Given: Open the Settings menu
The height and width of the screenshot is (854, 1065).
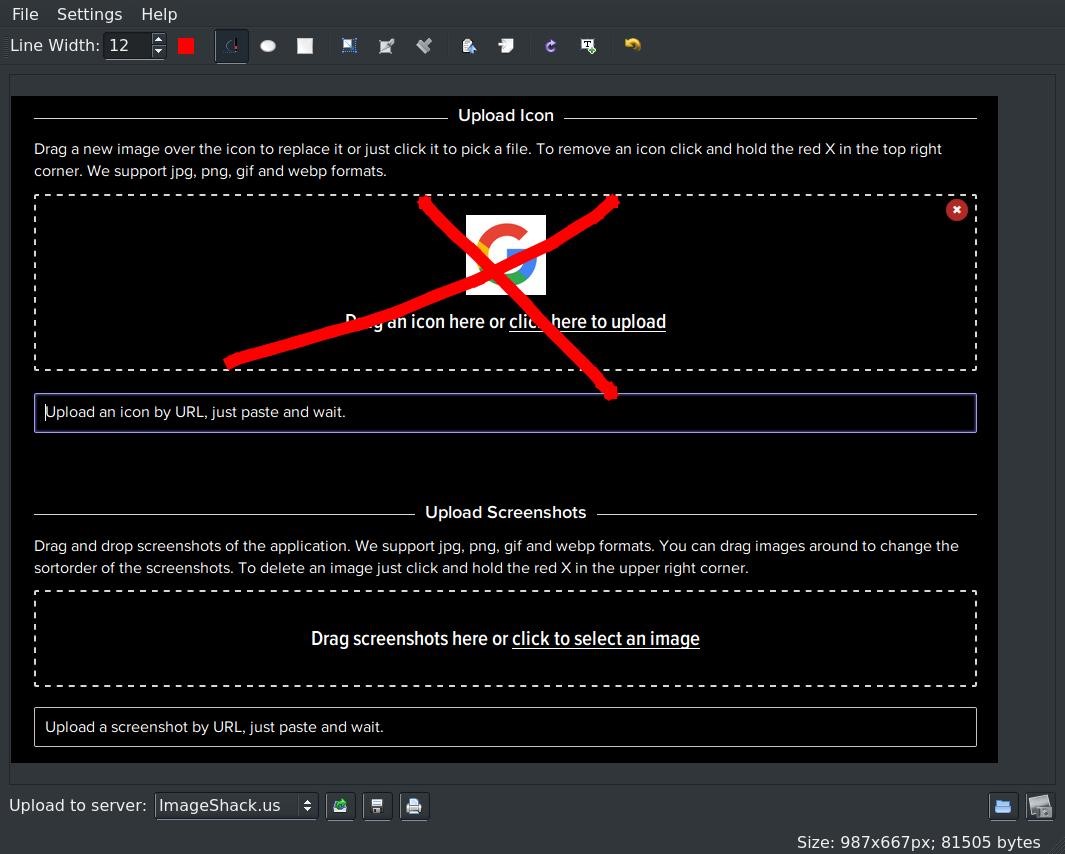Looking at the screenshot, I should coord(89,14).
